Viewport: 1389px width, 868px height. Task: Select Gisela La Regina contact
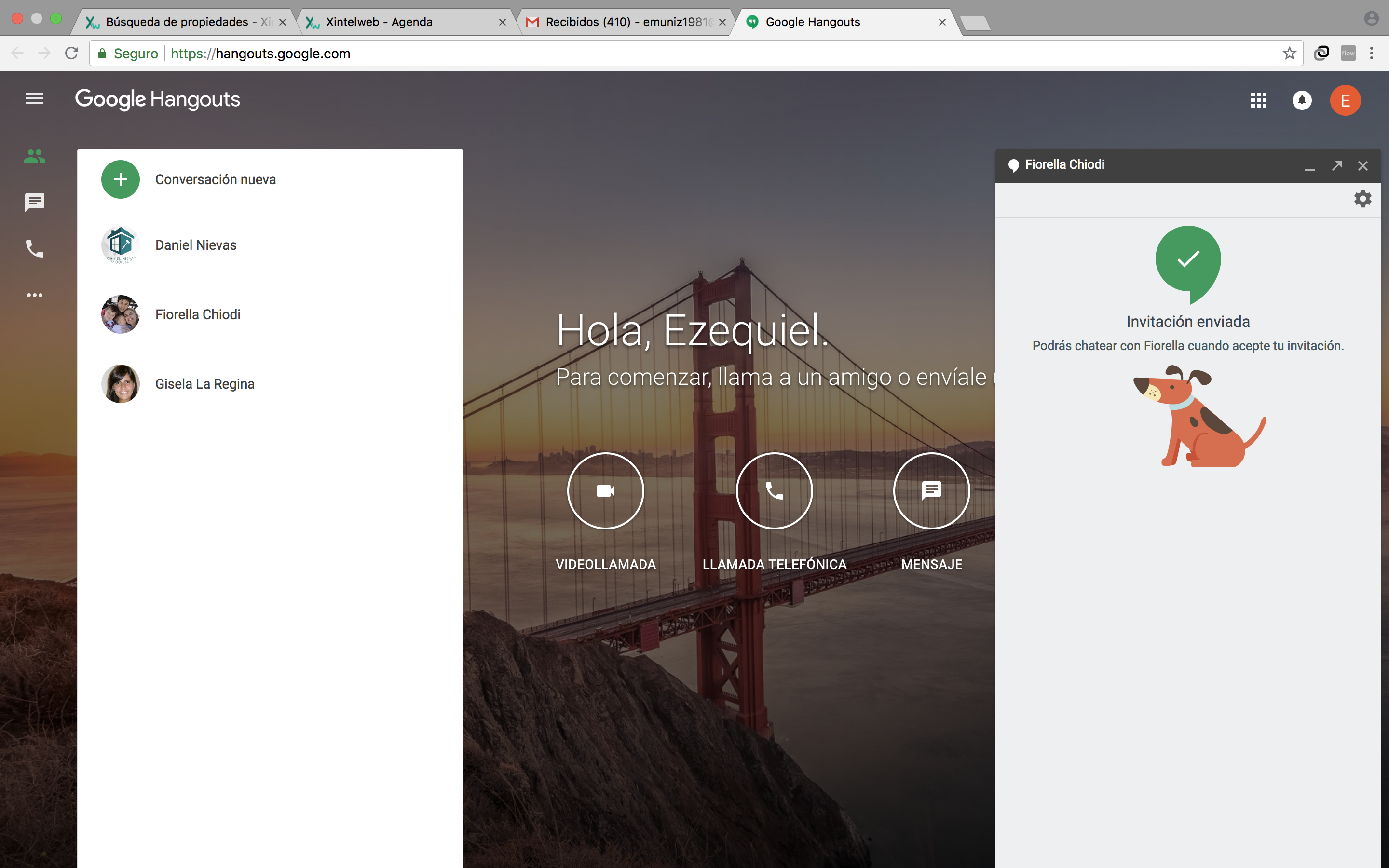point(204,384)
